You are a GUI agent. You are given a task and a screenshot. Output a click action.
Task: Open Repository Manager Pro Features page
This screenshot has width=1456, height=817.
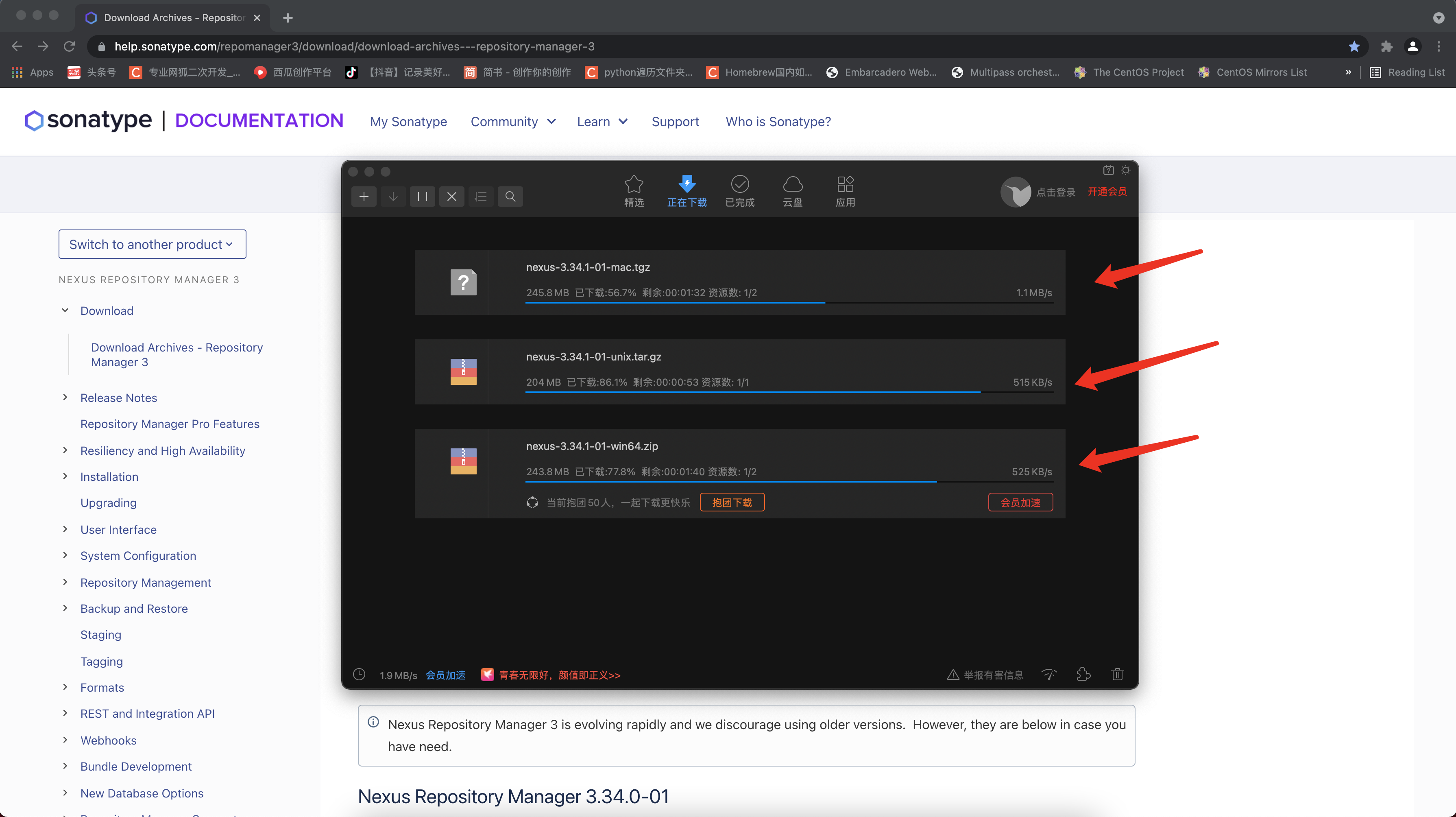(x=170, y=424)
